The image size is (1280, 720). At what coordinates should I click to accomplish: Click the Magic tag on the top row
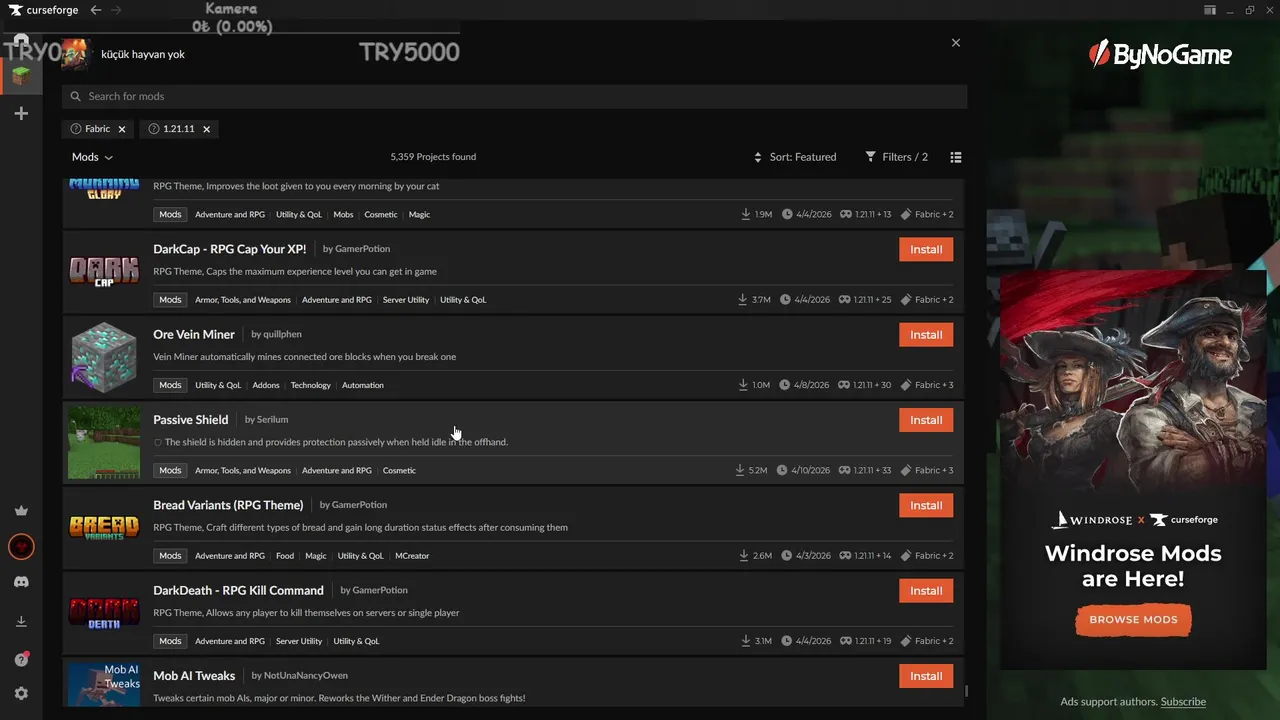pos(419,215)
